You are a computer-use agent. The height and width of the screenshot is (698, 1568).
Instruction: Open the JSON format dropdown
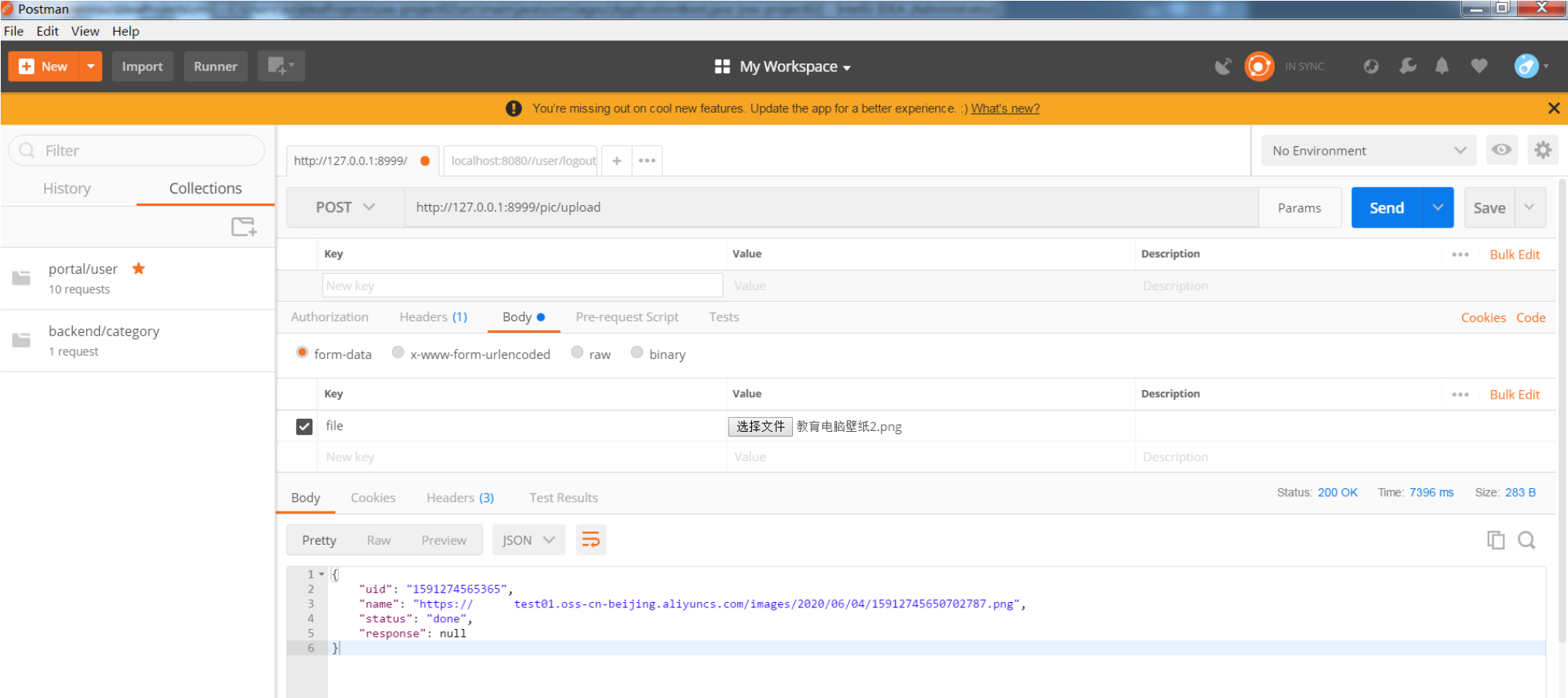coord(528,540)
